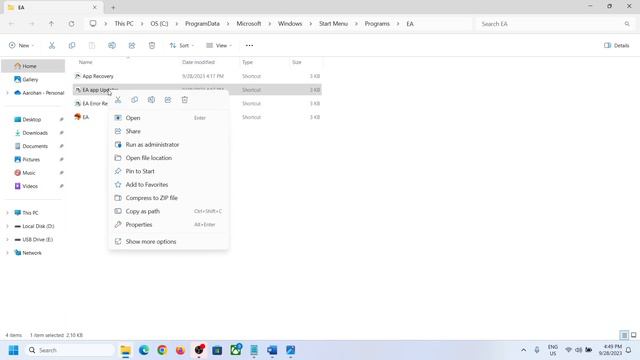Image resolution: width=640 pixels, height=360 pixels.
Task: Choose Share in the context menu list
Action: coord(169,131)
